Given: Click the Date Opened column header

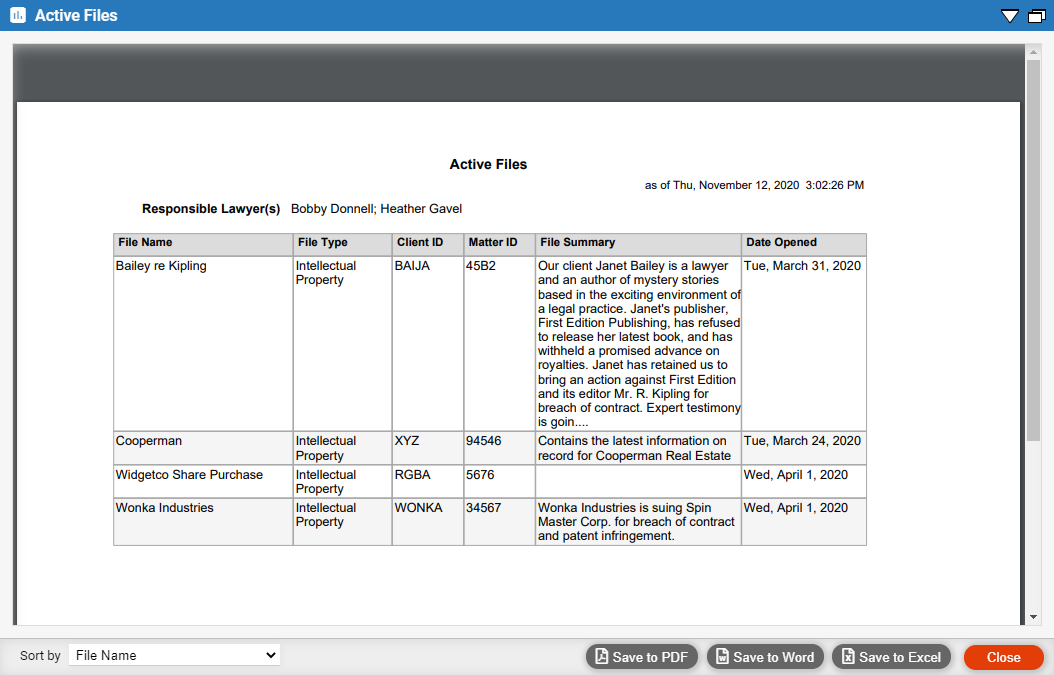Looking at the screenshot, I should [804, 244].
